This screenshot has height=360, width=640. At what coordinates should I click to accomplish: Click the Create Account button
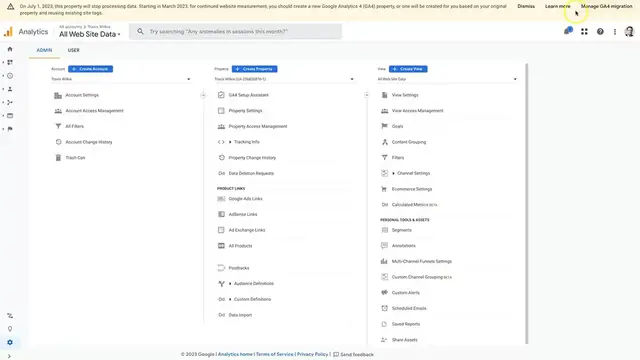pos(90,69)
